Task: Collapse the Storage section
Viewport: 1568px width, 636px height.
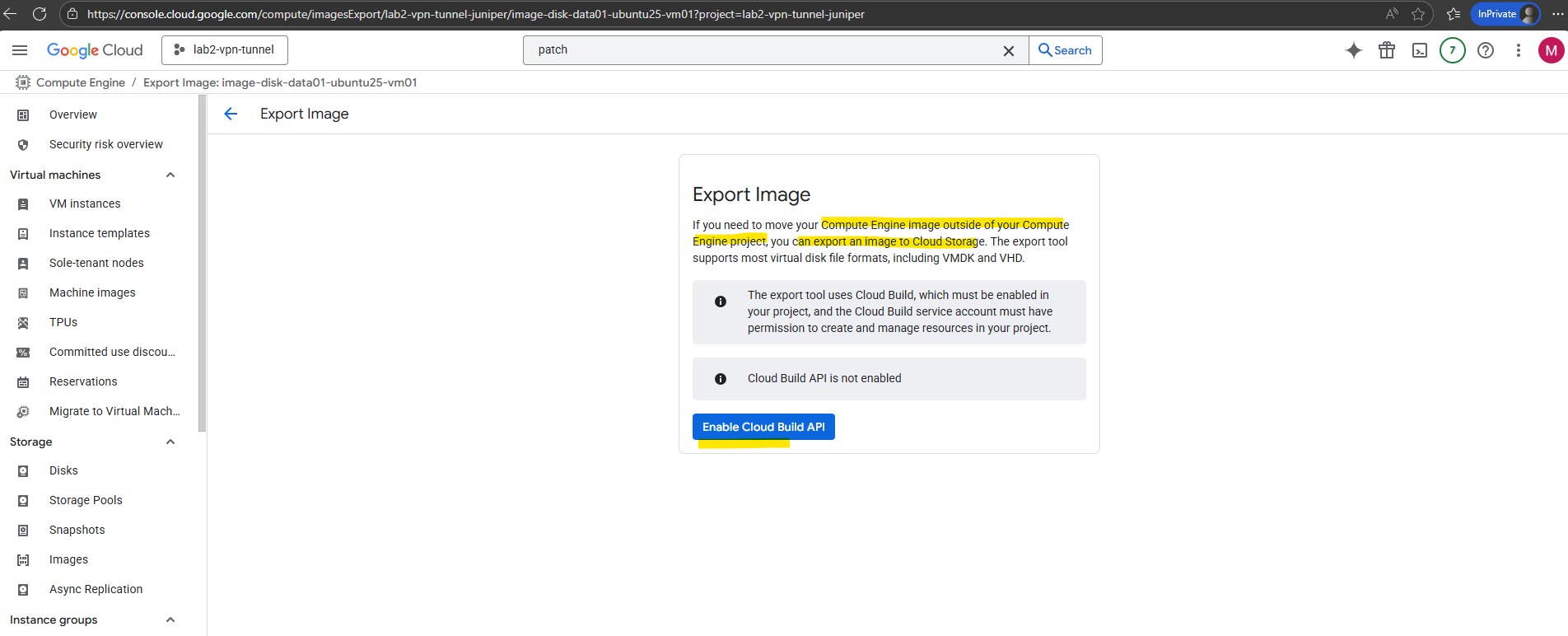Action: (170, 442)
